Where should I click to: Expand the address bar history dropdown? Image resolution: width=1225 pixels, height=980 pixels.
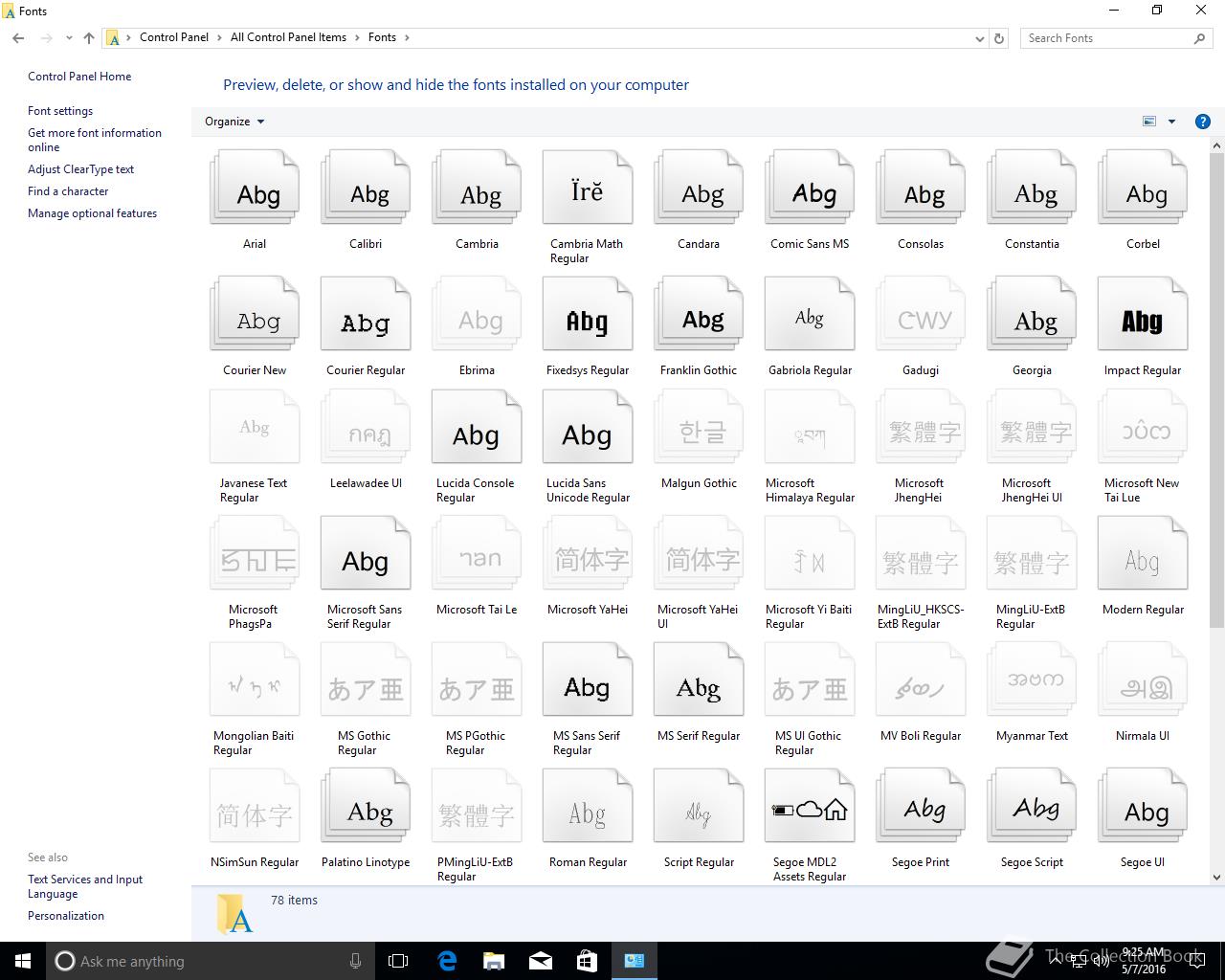[979, 38]
